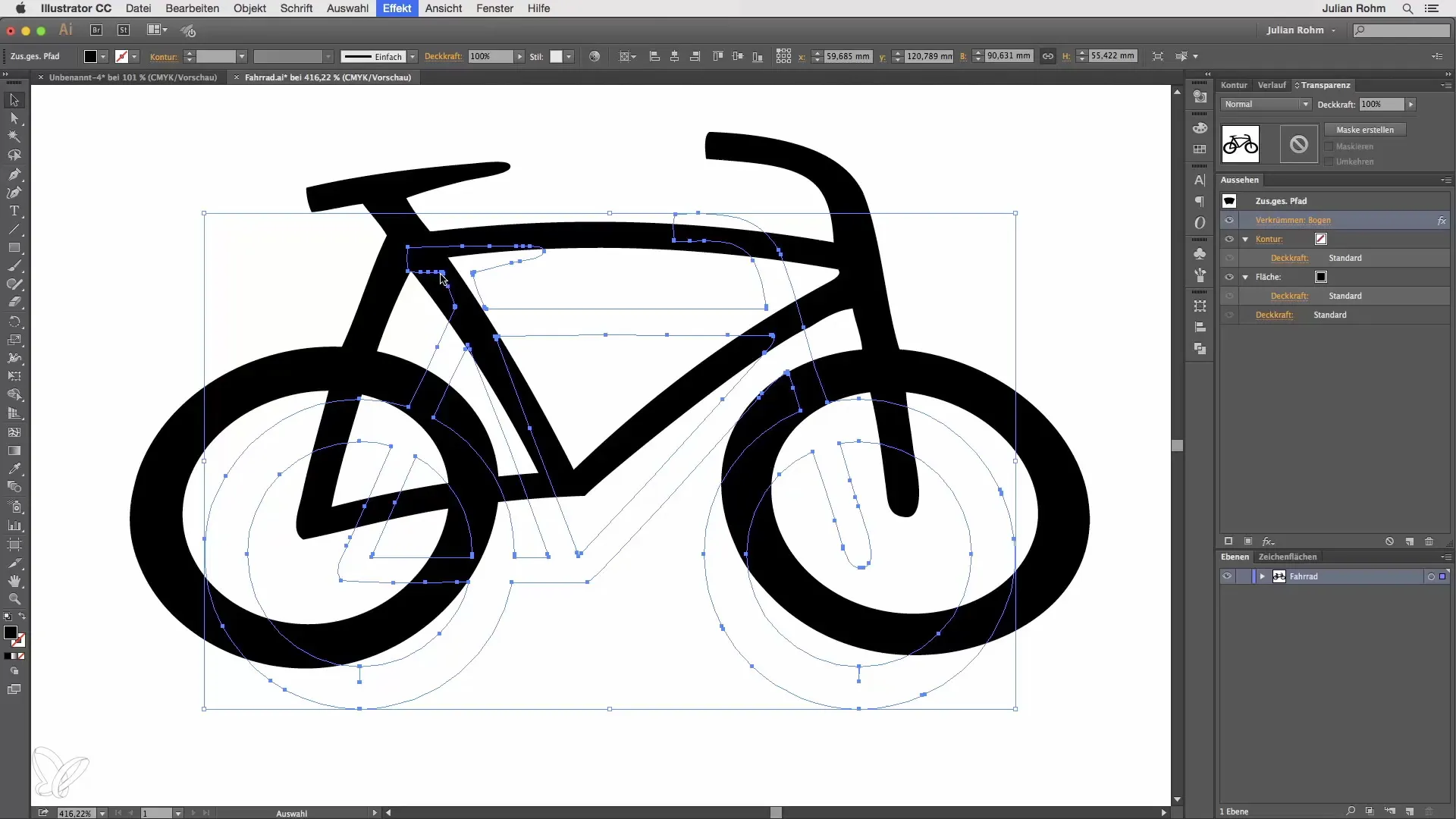Click the Kontur link in Aussehen panel
Image resolution: width=1456 pixels, height=819 pixels.
(x=1269, y=239)
